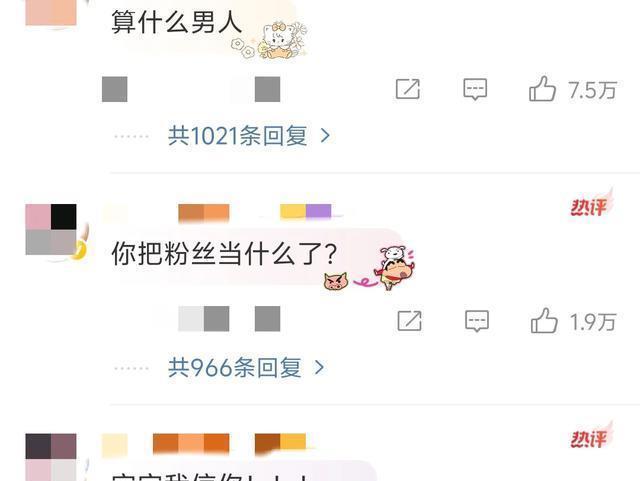640x481 pixels.
Task: Open third commenter's avatar at bottom
Action: point(51,457)
